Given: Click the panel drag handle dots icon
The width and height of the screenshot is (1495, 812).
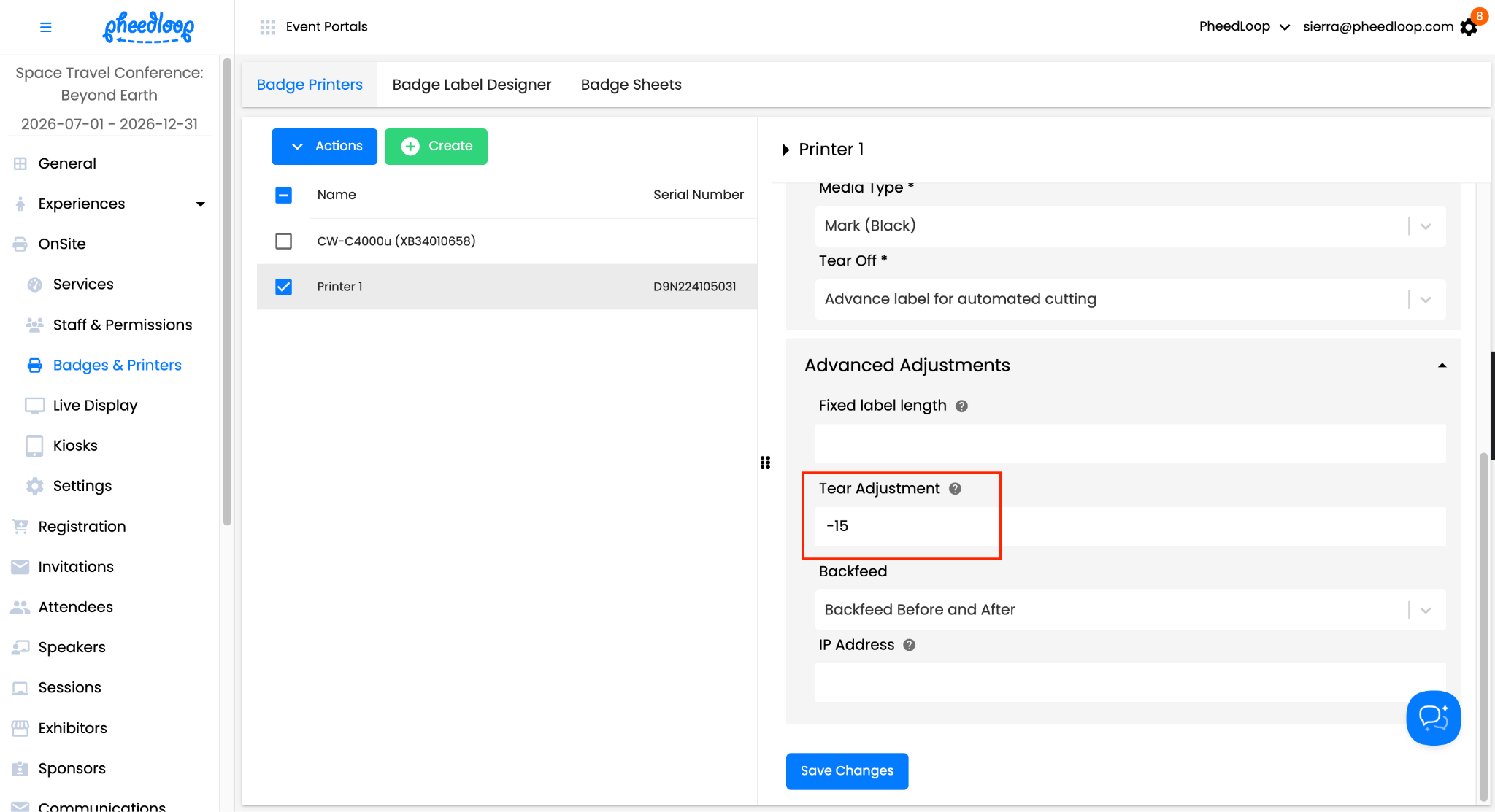Looking at the screenshot, I should 765,463.
